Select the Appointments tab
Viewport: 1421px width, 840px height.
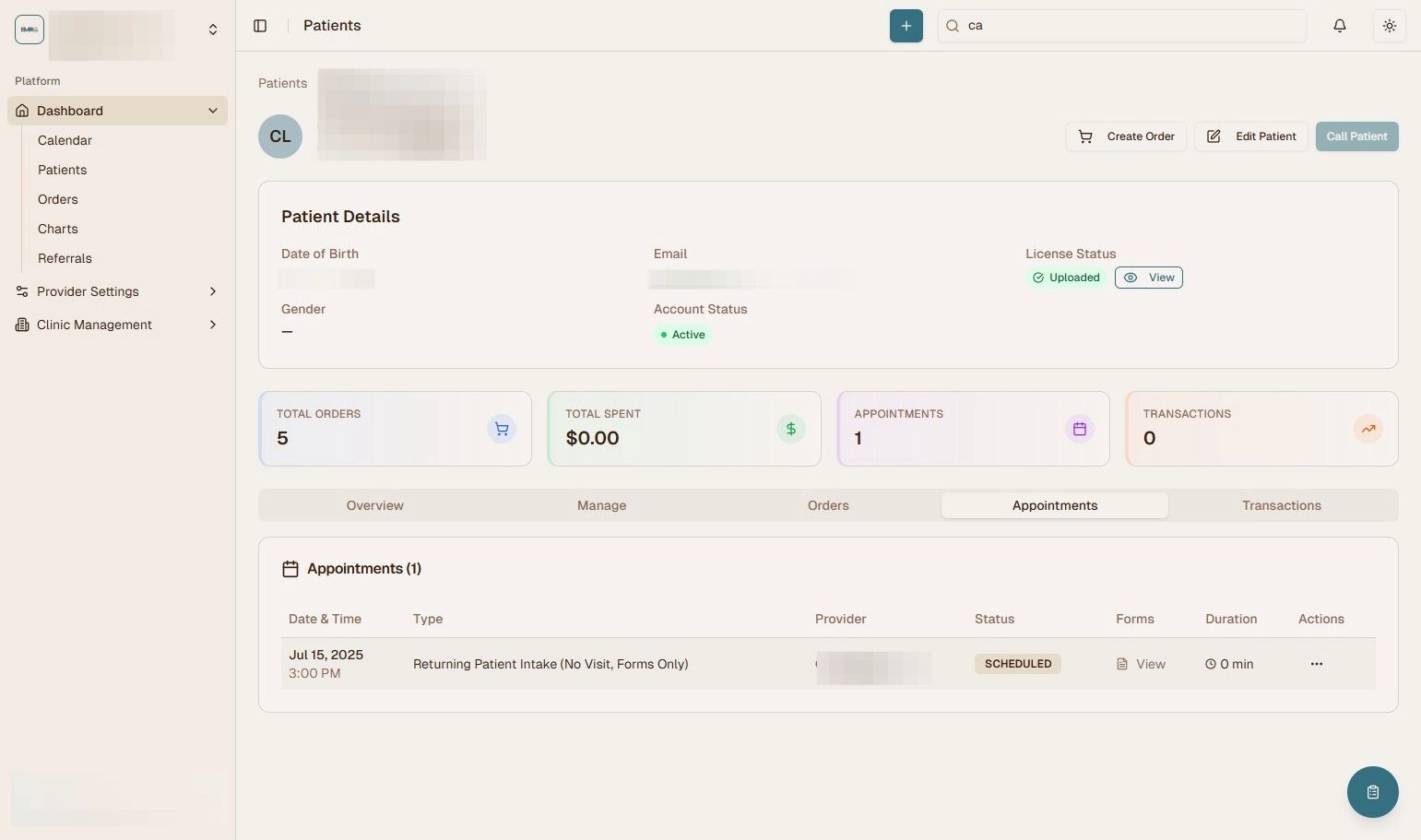click(x=1055, y=505)
